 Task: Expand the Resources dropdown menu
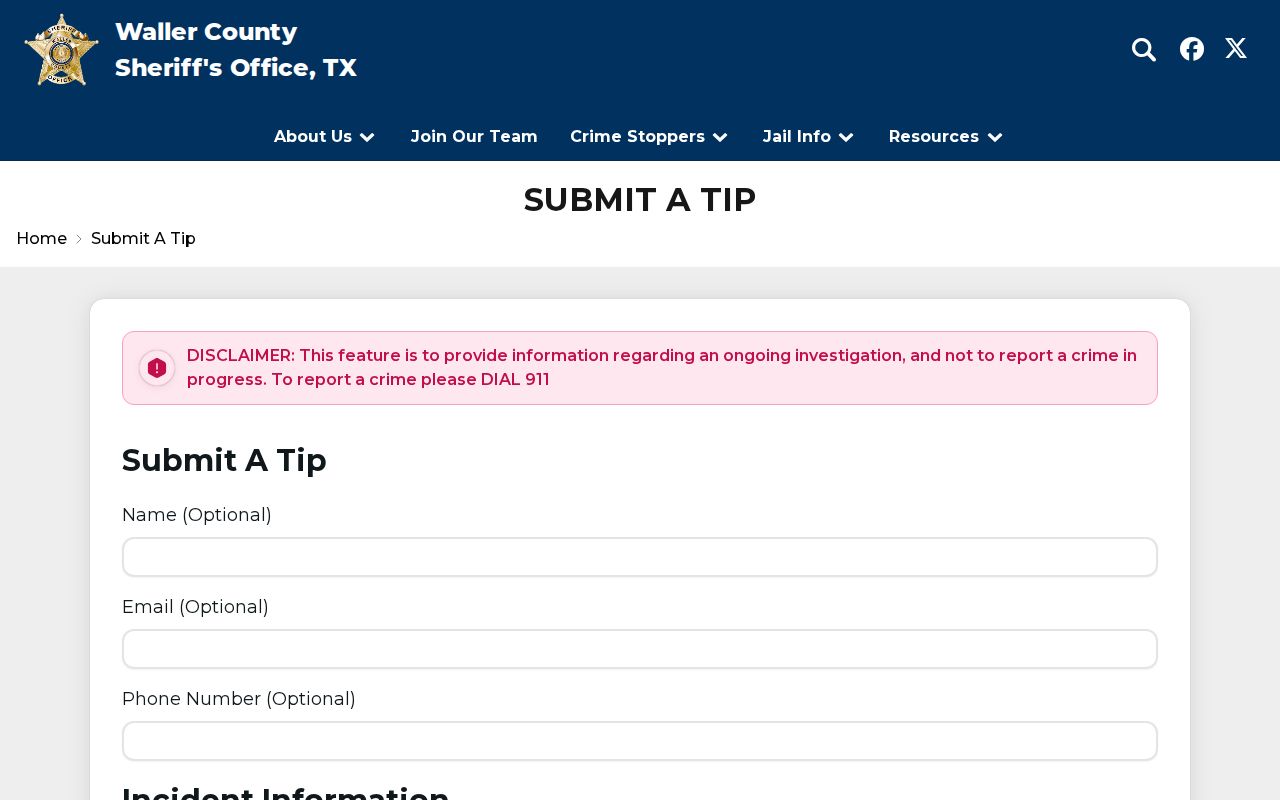click(946, 137)
